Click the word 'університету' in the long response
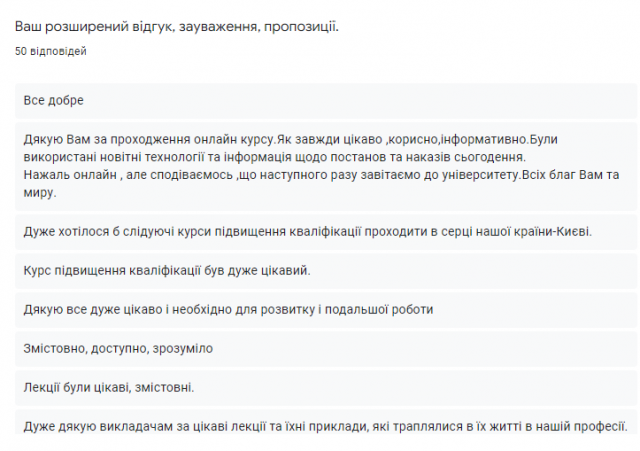The image size is (640, 451). [455, 175]
